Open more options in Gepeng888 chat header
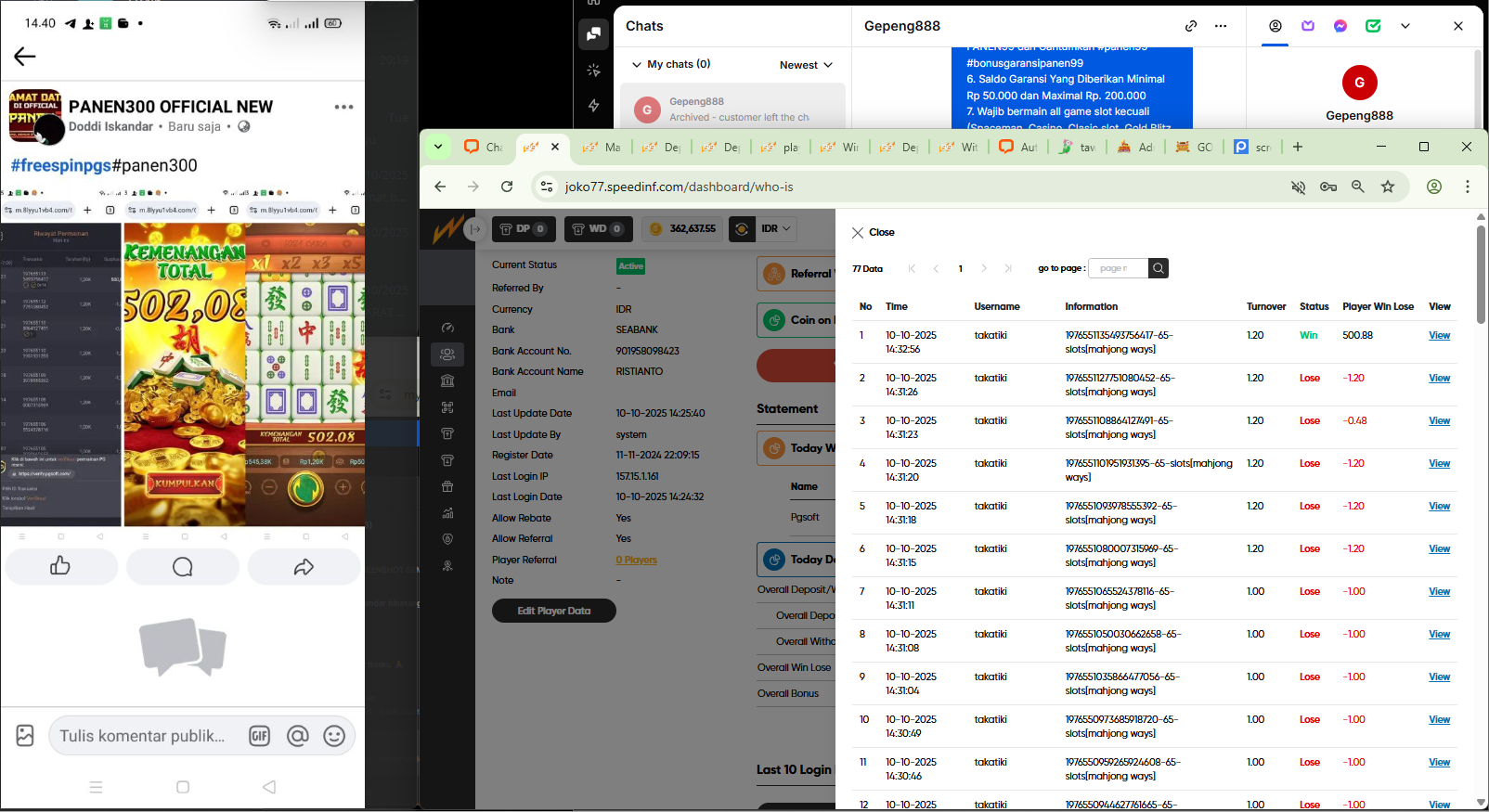1489x812 pixels. 1221,26
